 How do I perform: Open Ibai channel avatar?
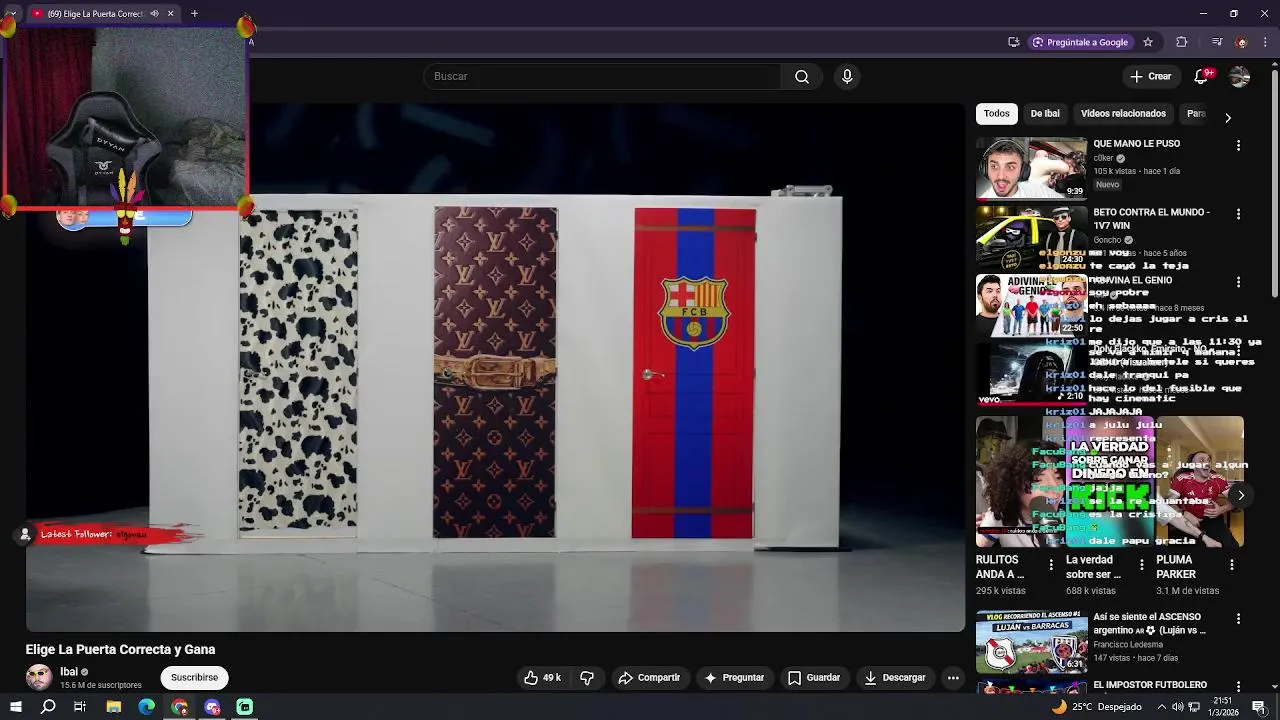click(39, 677)
